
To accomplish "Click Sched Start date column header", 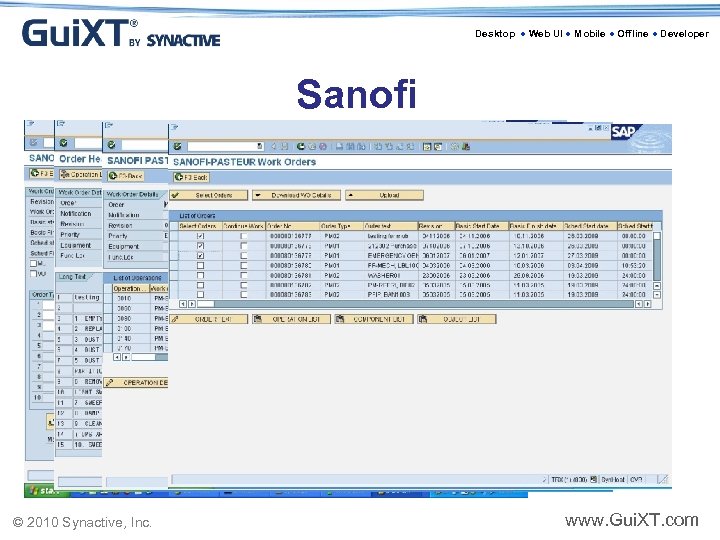I will [x=589, y=226].
